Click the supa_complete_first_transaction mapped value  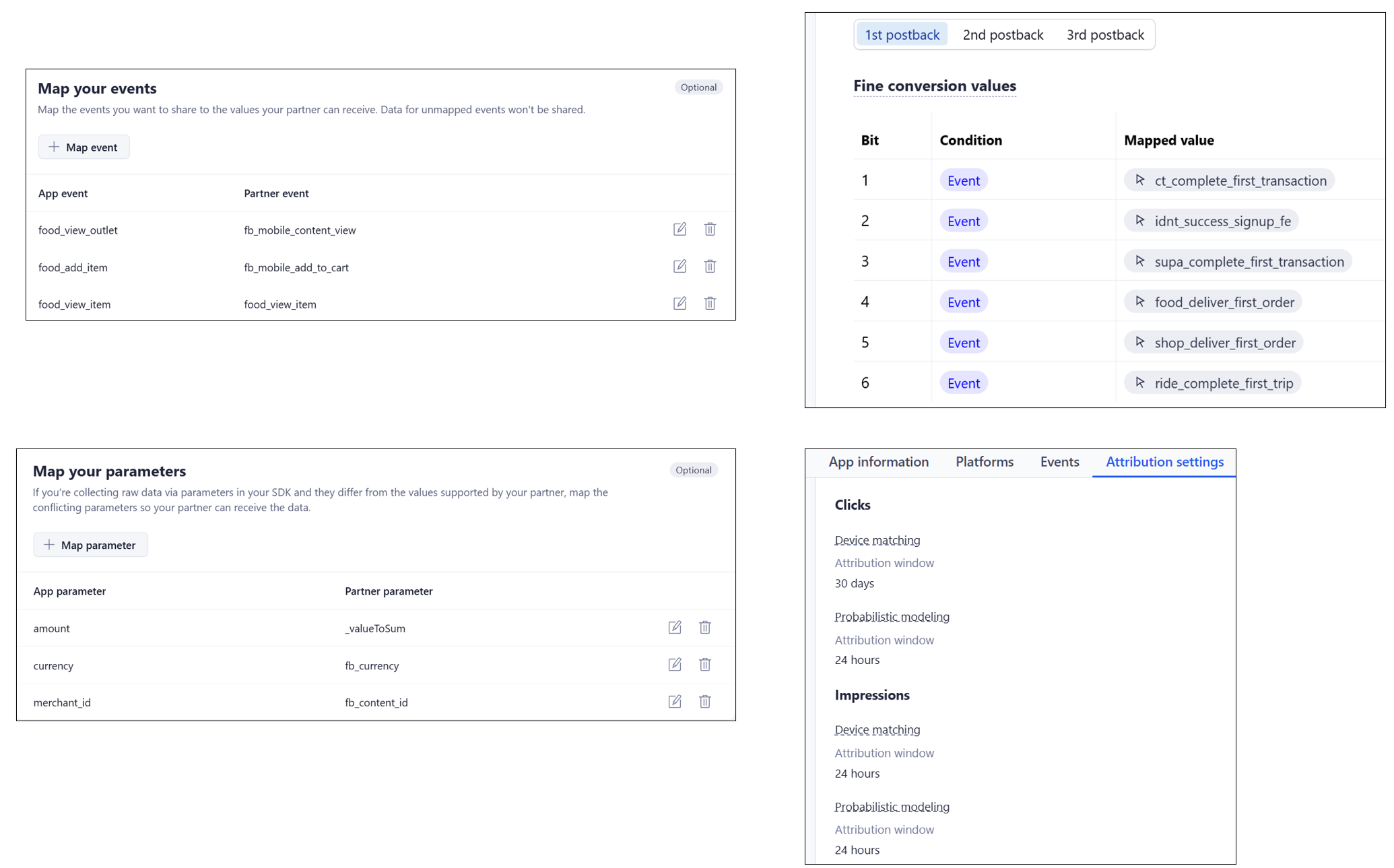1238,261
